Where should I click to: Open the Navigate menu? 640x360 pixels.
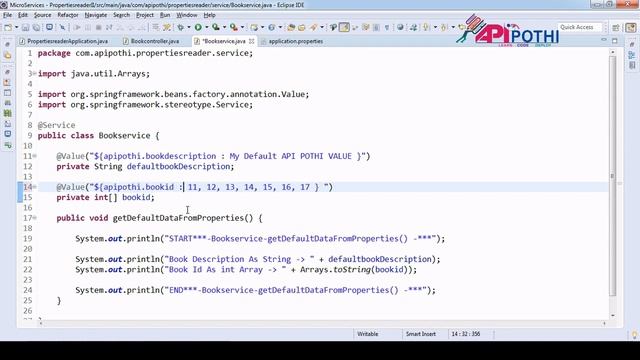pyautogui.click(x=96, y=15)
